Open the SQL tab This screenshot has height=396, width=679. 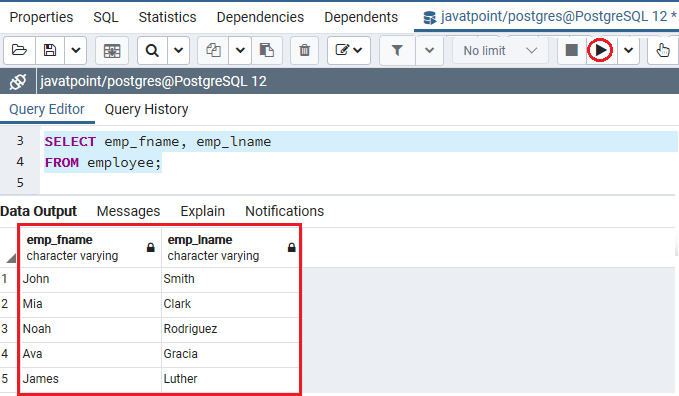pos(106,17)
